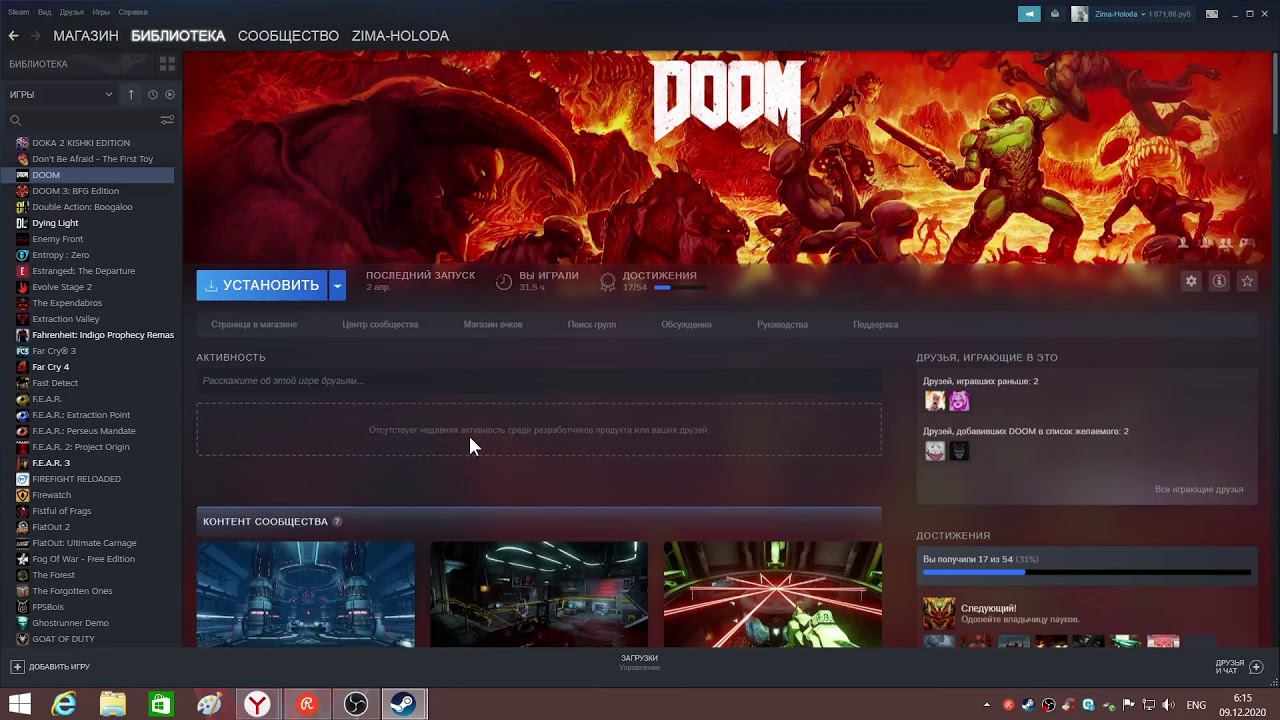Click the achievements progress bar in header
This screenshot has height=720, width=1280.
click(x=681, y=287)
